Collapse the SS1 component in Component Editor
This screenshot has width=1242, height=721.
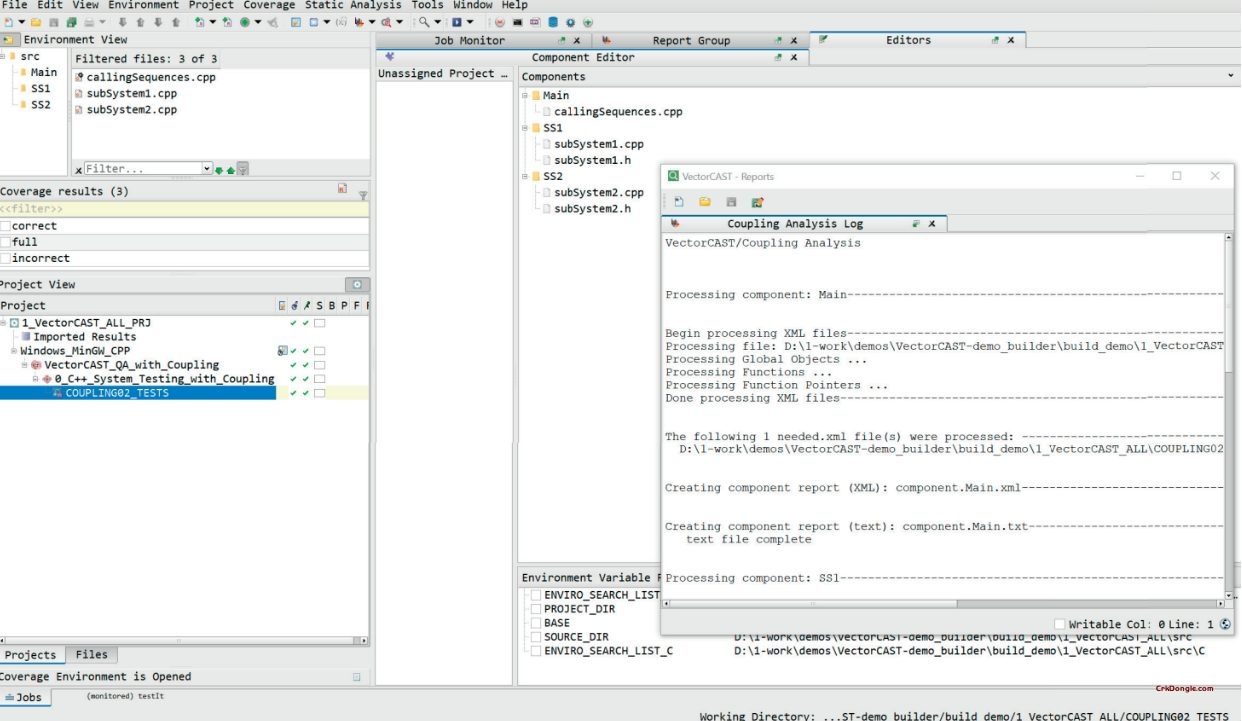pyautogui.click(x=525, y=128)
